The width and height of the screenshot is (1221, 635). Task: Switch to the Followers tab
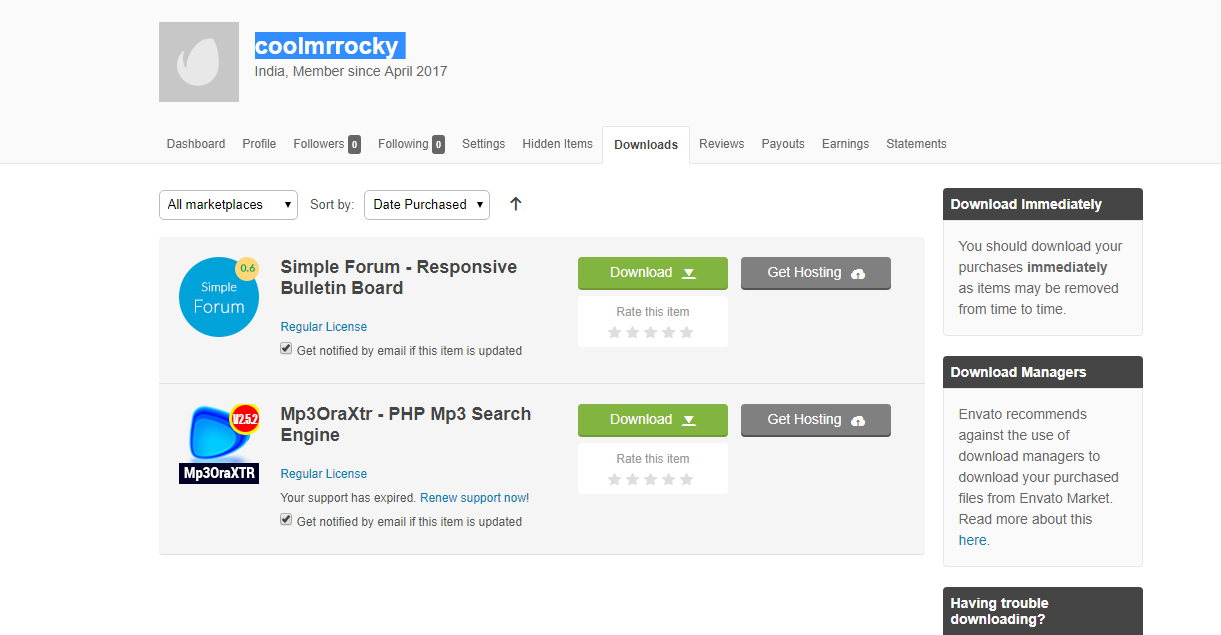(x=327, y=144)
